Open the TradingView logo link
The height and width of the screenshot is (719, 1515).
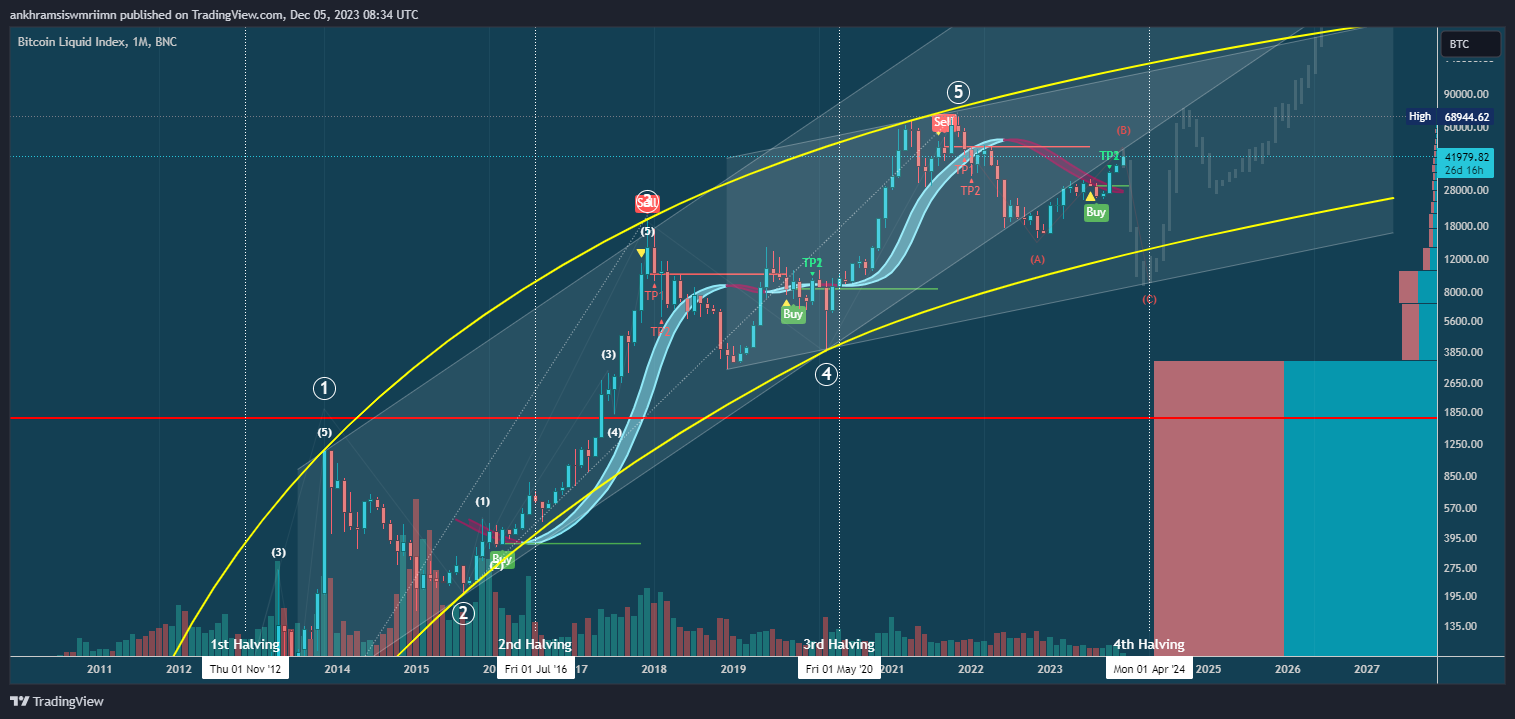pos(56,702)
